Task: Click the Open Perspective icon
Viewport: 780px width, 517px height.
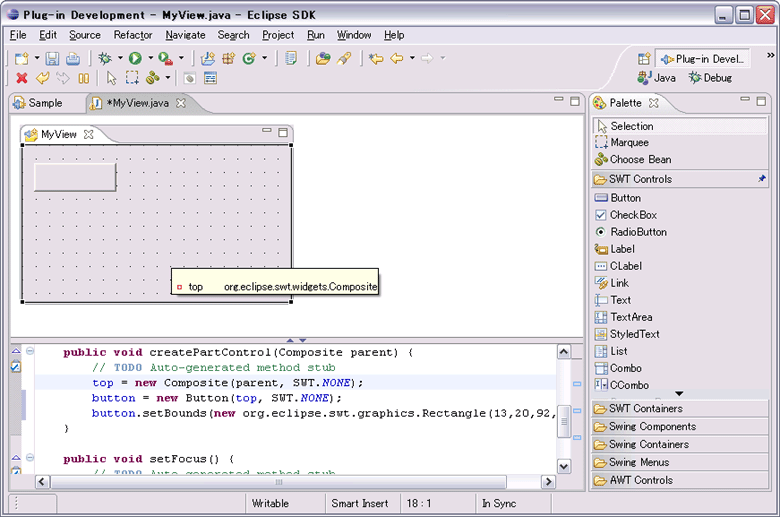Action: [644, 59]
